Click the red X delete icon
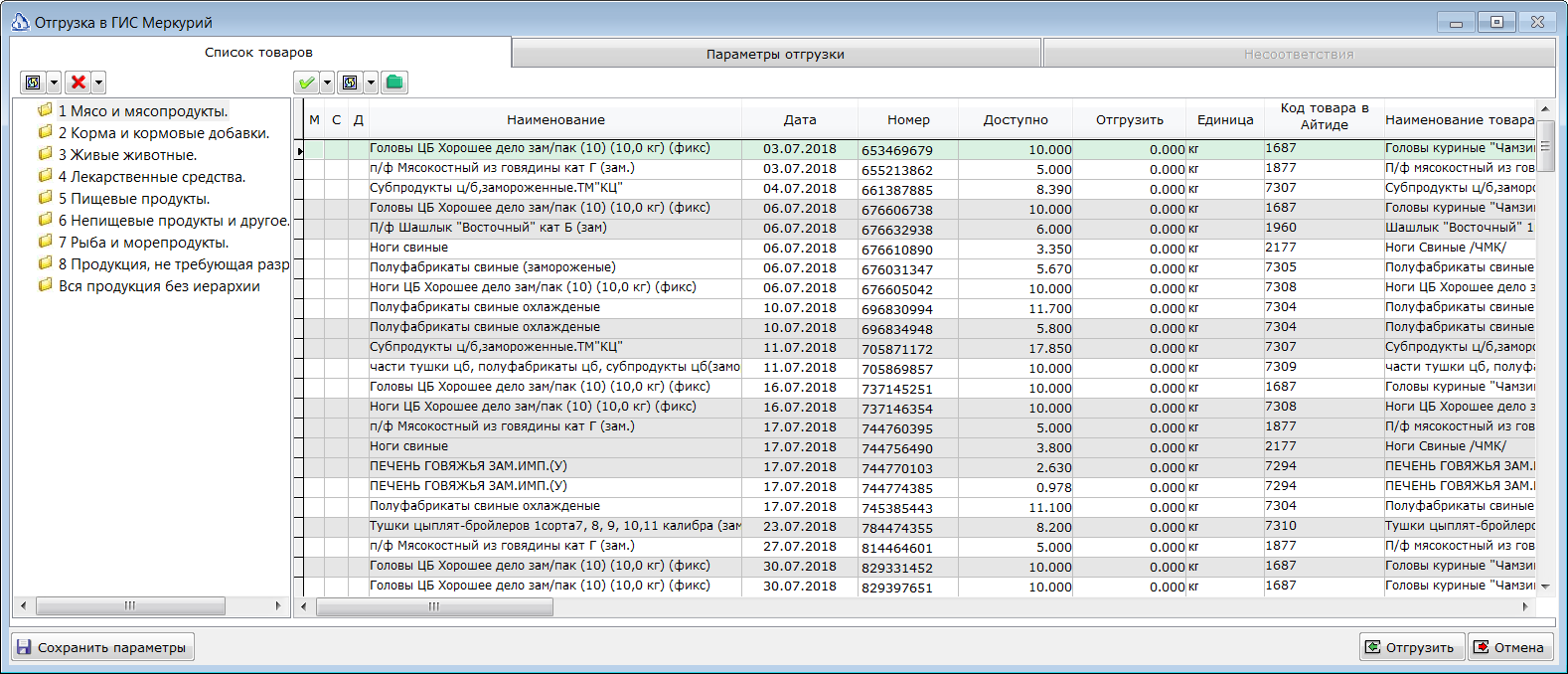This screenshot has width=1568, height=674. pyautogui.click(x=78, y=83)
